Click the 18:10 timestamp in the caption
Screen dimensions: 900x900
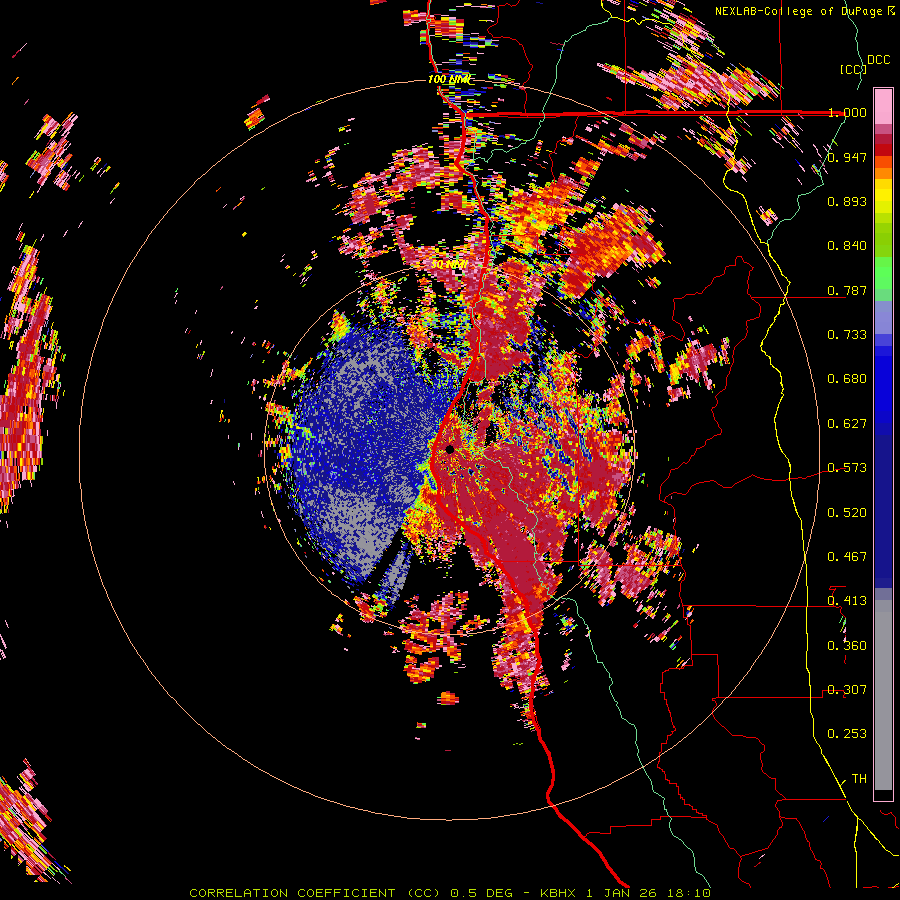click(x=688, y=893)
